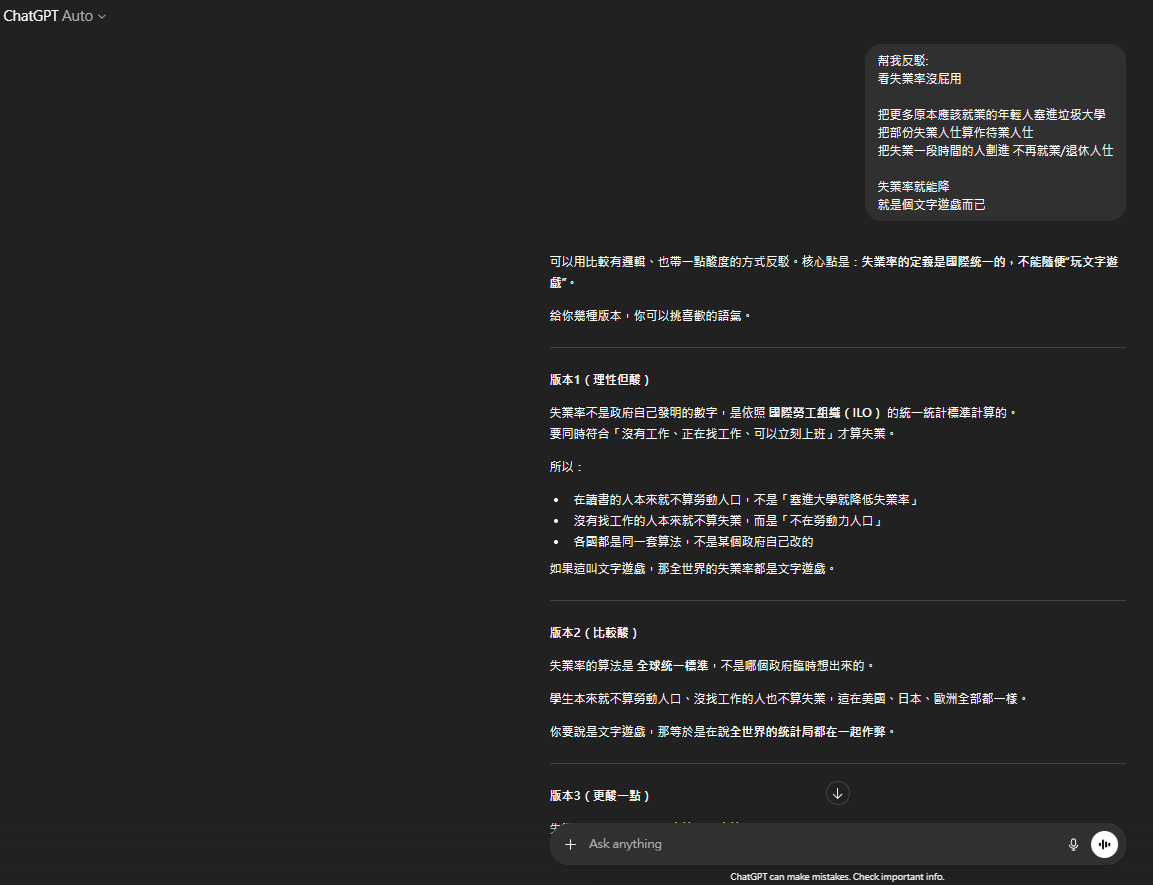Click the ChatGPT can make mistakes disclaimer
This screenshot has width=1153, height=885.
(837, 877)
